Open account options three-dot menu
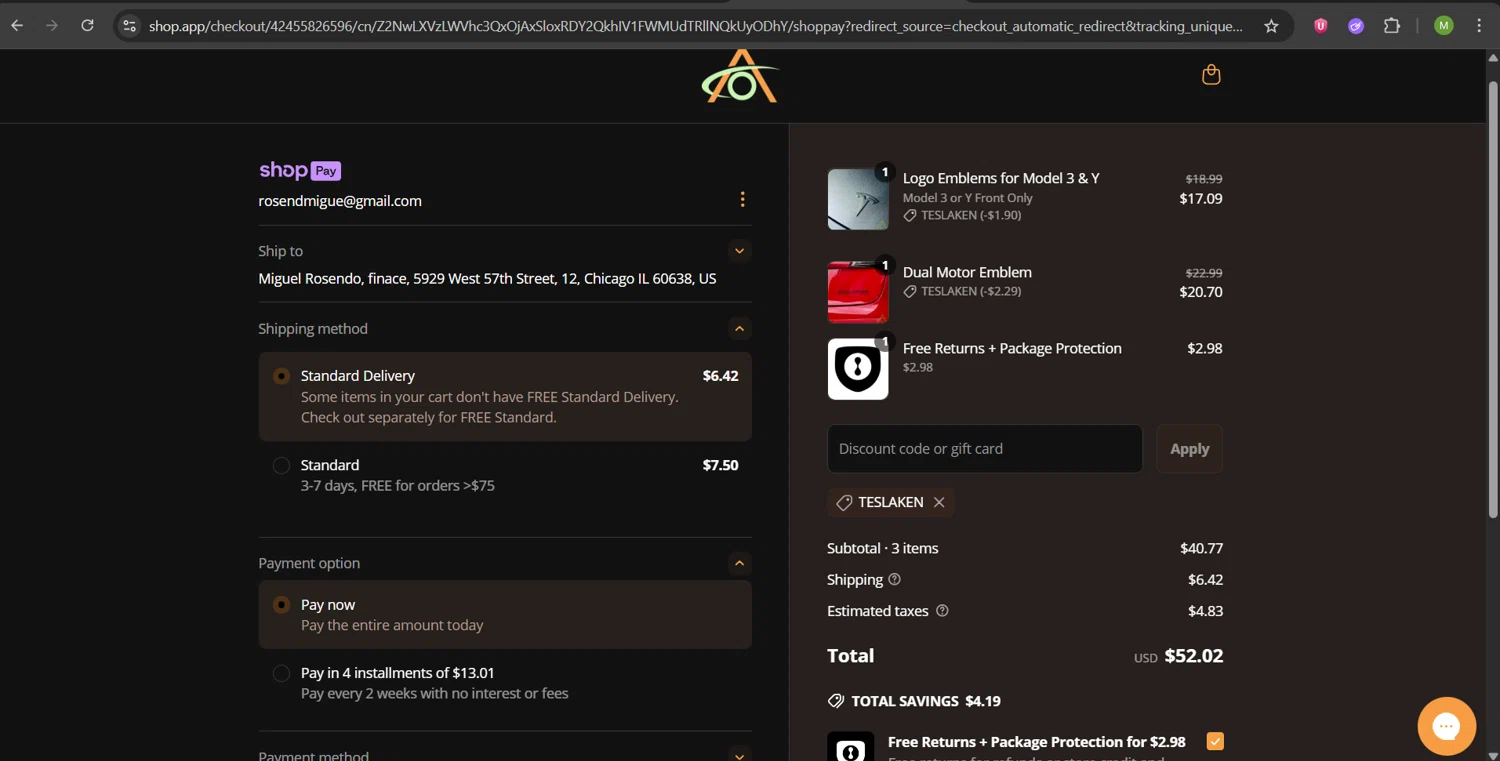Viewport: 1500px width, 761px height. pos(742,199)
